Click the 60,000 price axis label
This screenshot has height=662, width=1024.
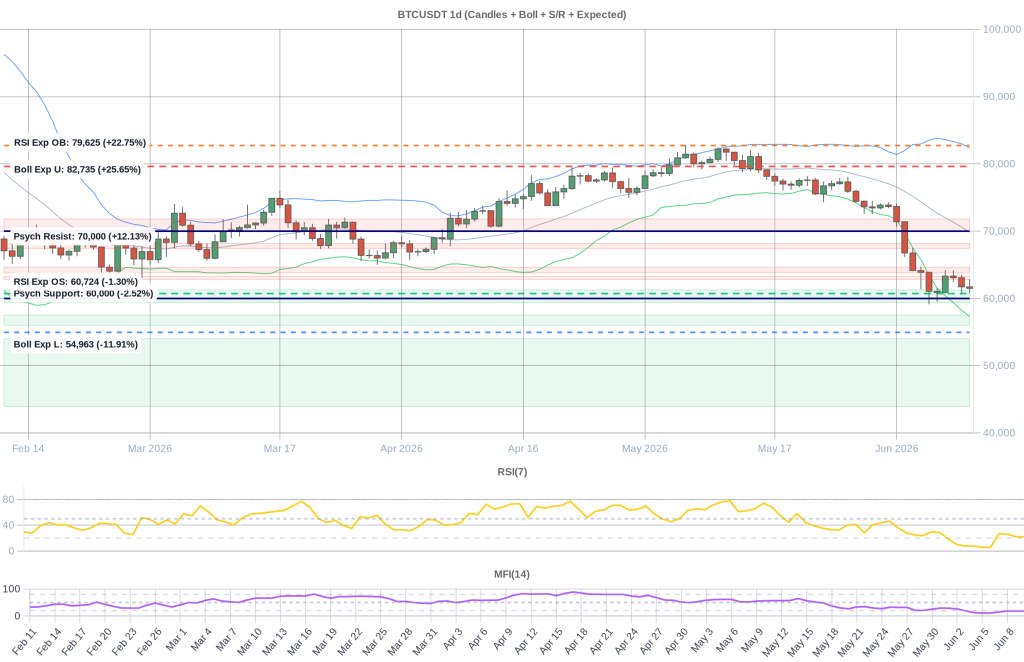click(999, 298)
